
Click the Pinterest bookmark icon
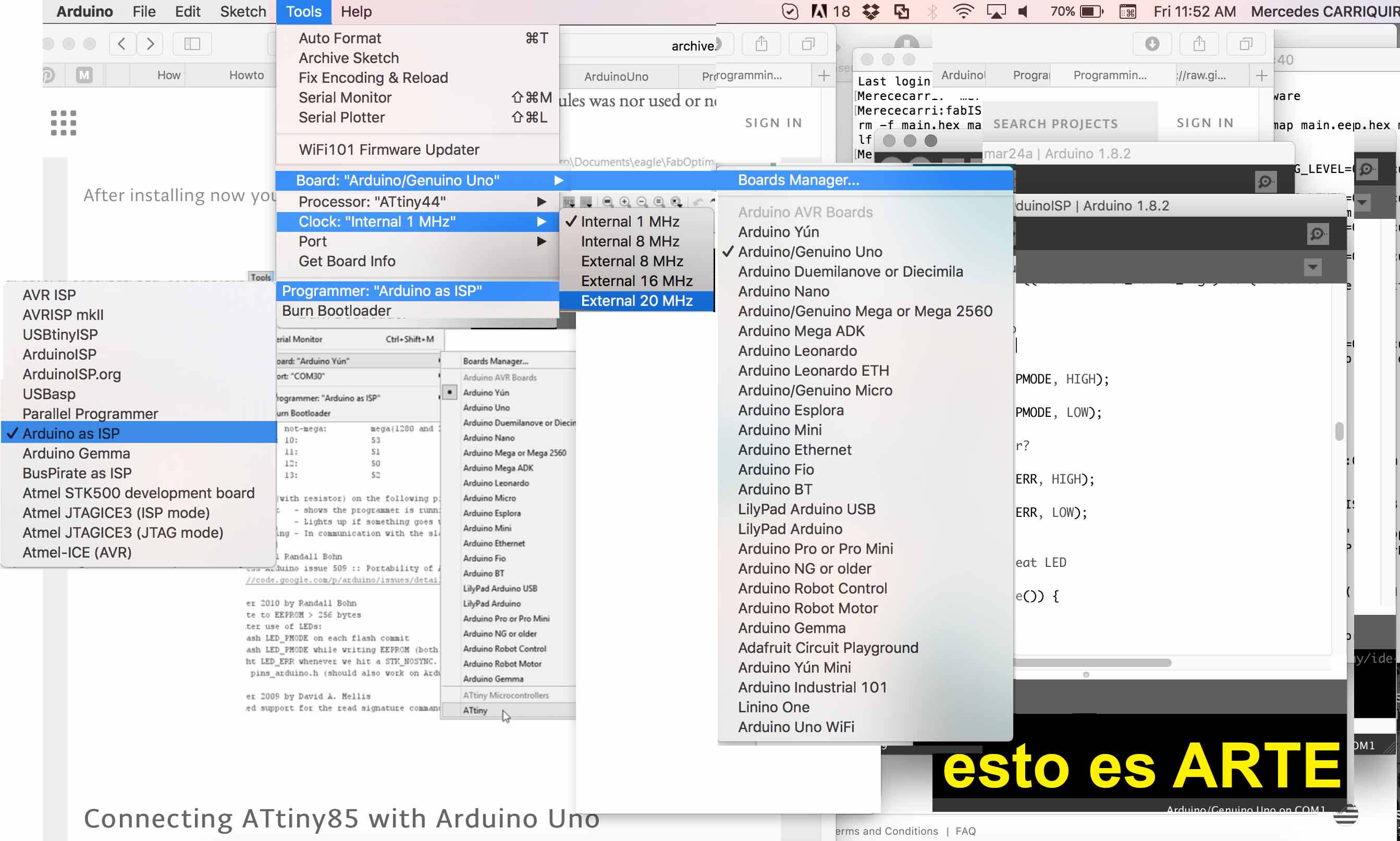(x=48, y=75)
